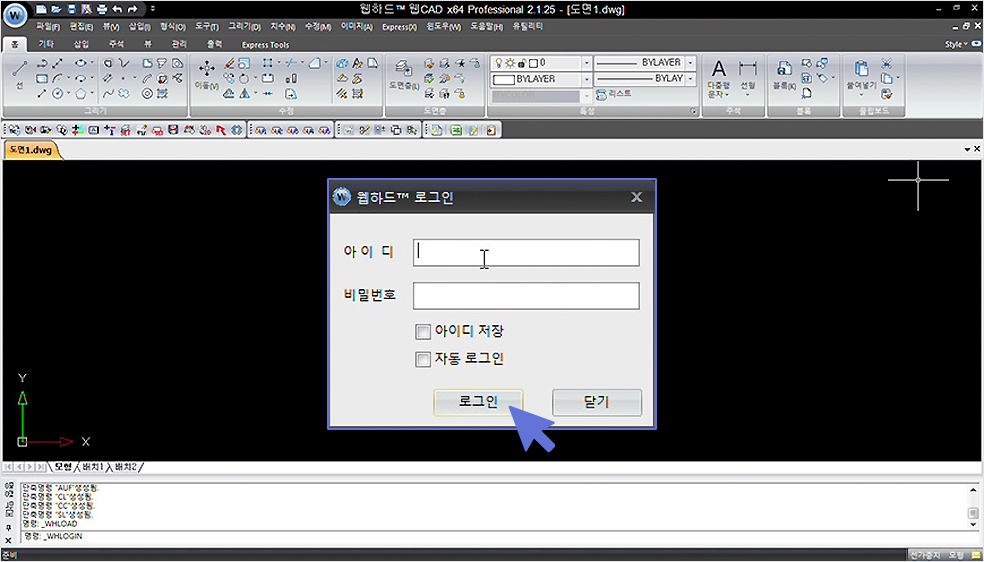The height and width of the screenshot is (562, 984).
Task: Open the 유틸리티 menu
Action: 528,27
